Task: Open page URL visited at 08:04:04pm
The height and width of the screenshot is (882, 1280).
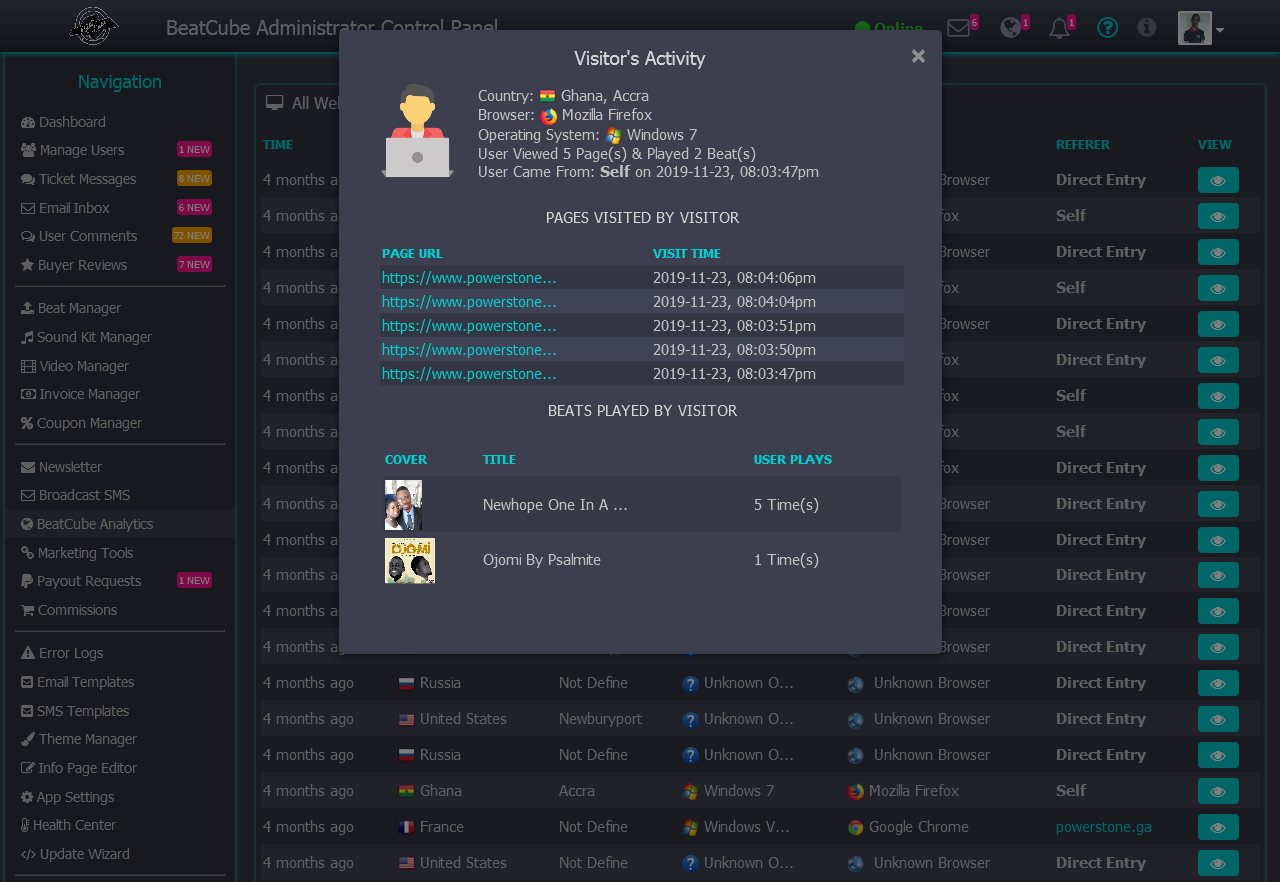Action: (469, 301)
